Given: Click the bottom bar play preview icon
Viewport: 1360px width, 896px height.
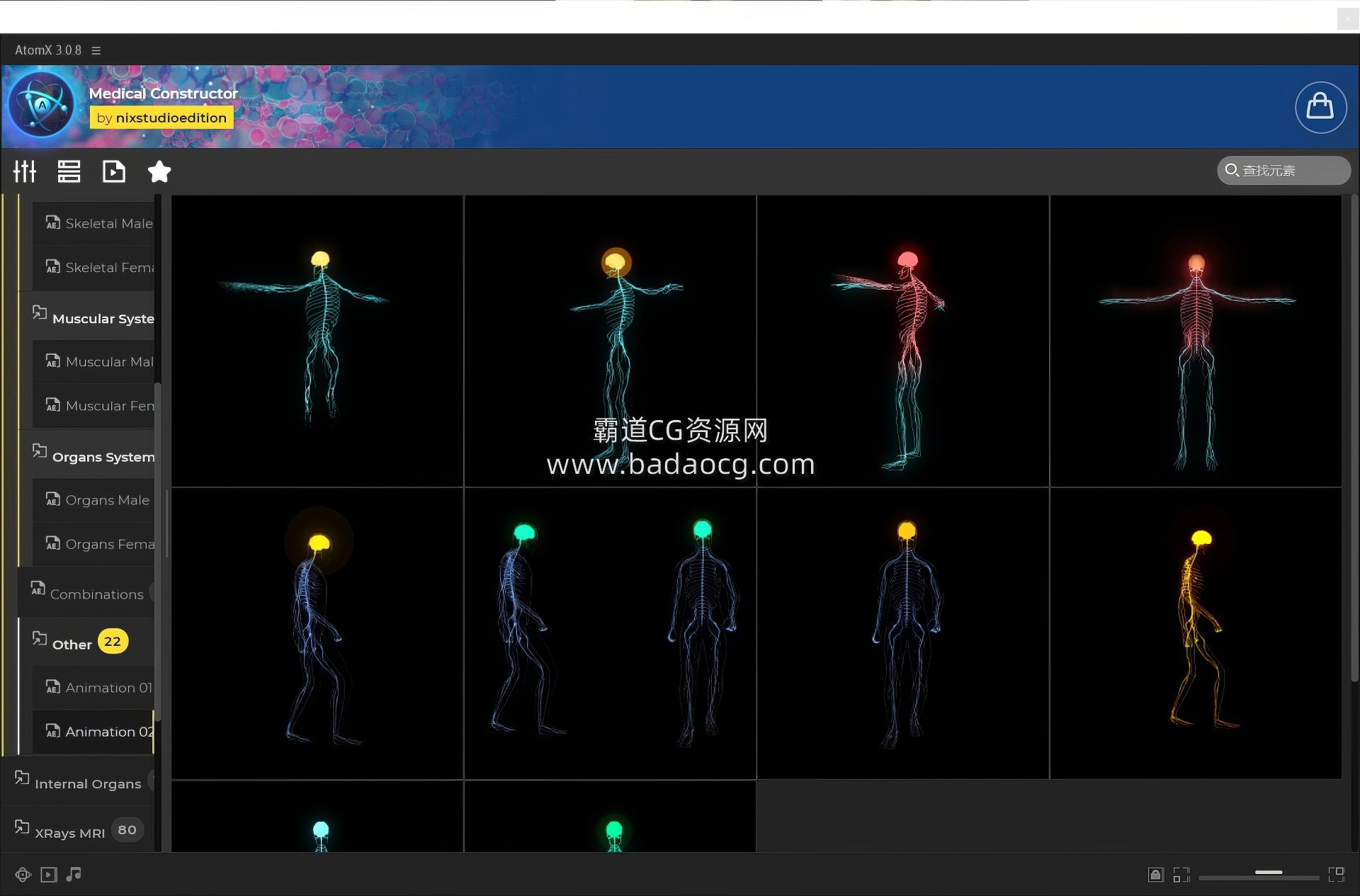Looking at the screenshot, I should (48, 875).
